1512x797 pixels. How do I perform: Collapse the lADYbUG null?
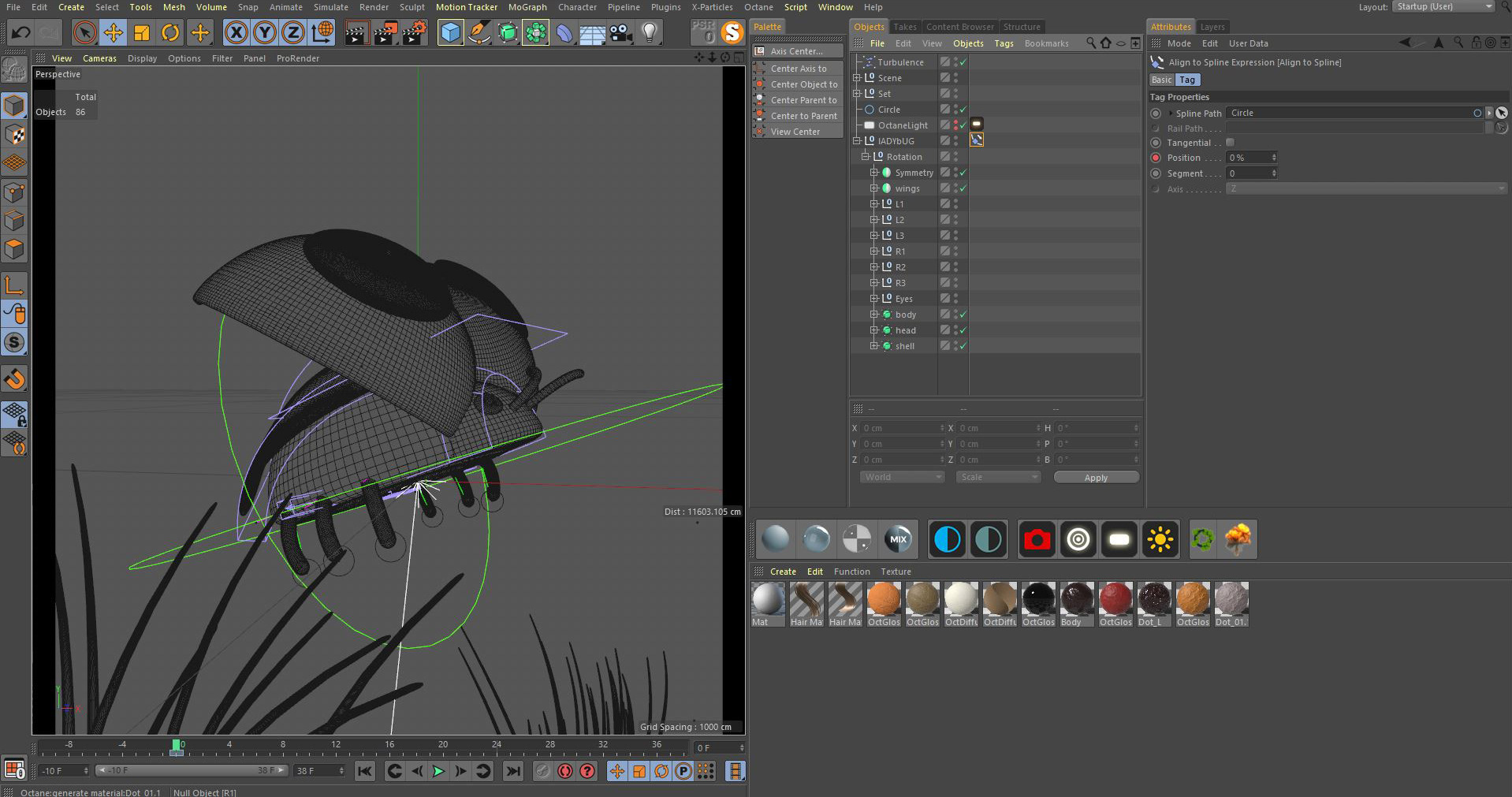[857, 141]
